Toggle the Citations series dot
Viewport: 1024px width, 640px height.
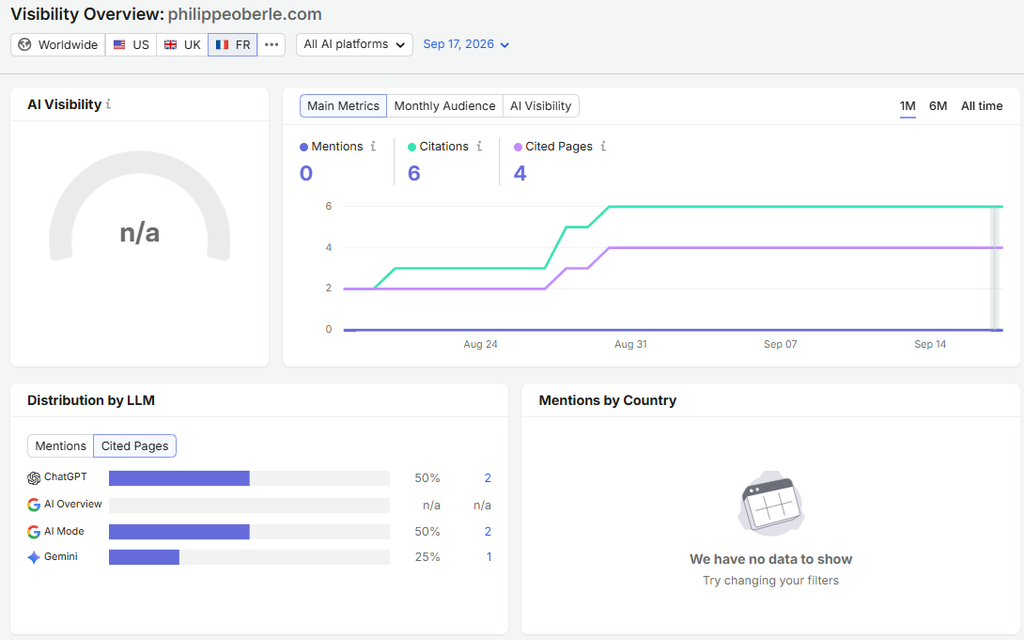[411, 147]
